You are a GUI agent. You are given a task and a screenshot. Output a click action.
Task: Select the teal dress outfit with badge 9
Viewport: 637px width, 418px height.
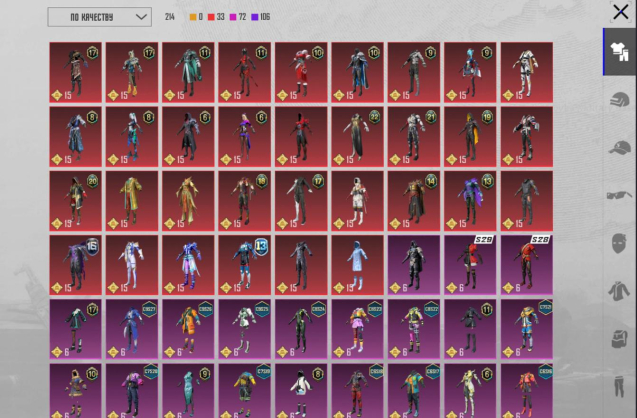click(x=188, y=391)
